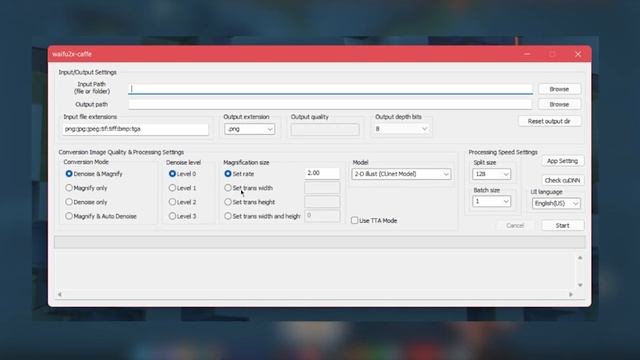
Task: Focus the Output path text field
Action: pos(330,104)
